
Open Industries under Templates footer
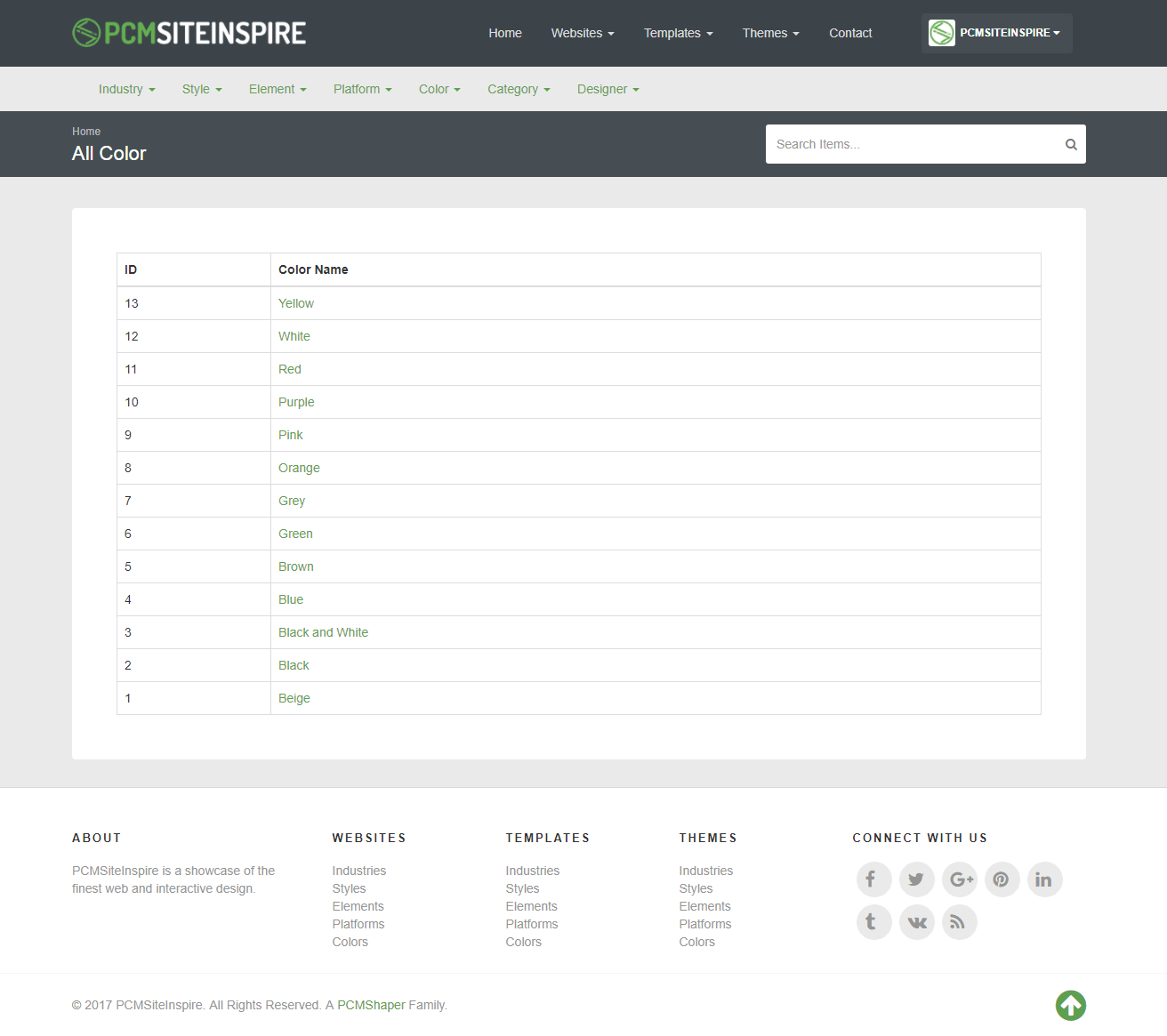533,871
